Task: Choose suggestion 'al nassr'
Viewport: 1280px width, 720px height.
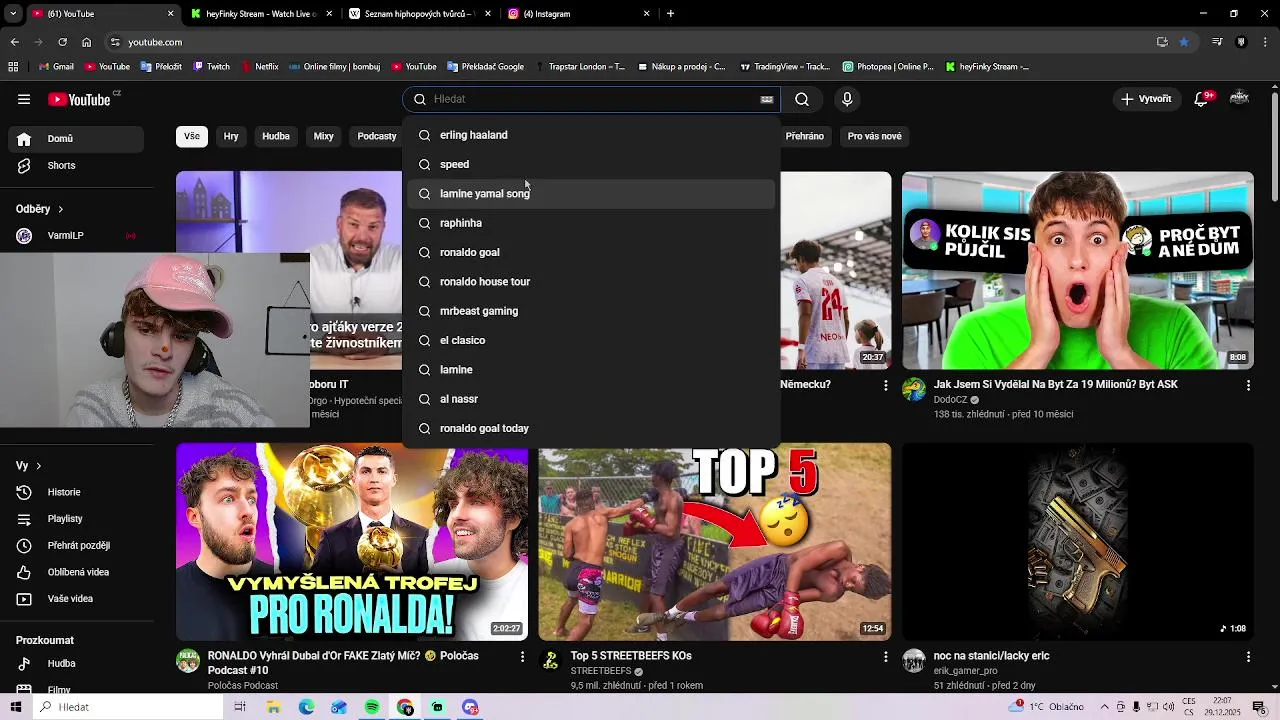Action: (591, 399)
